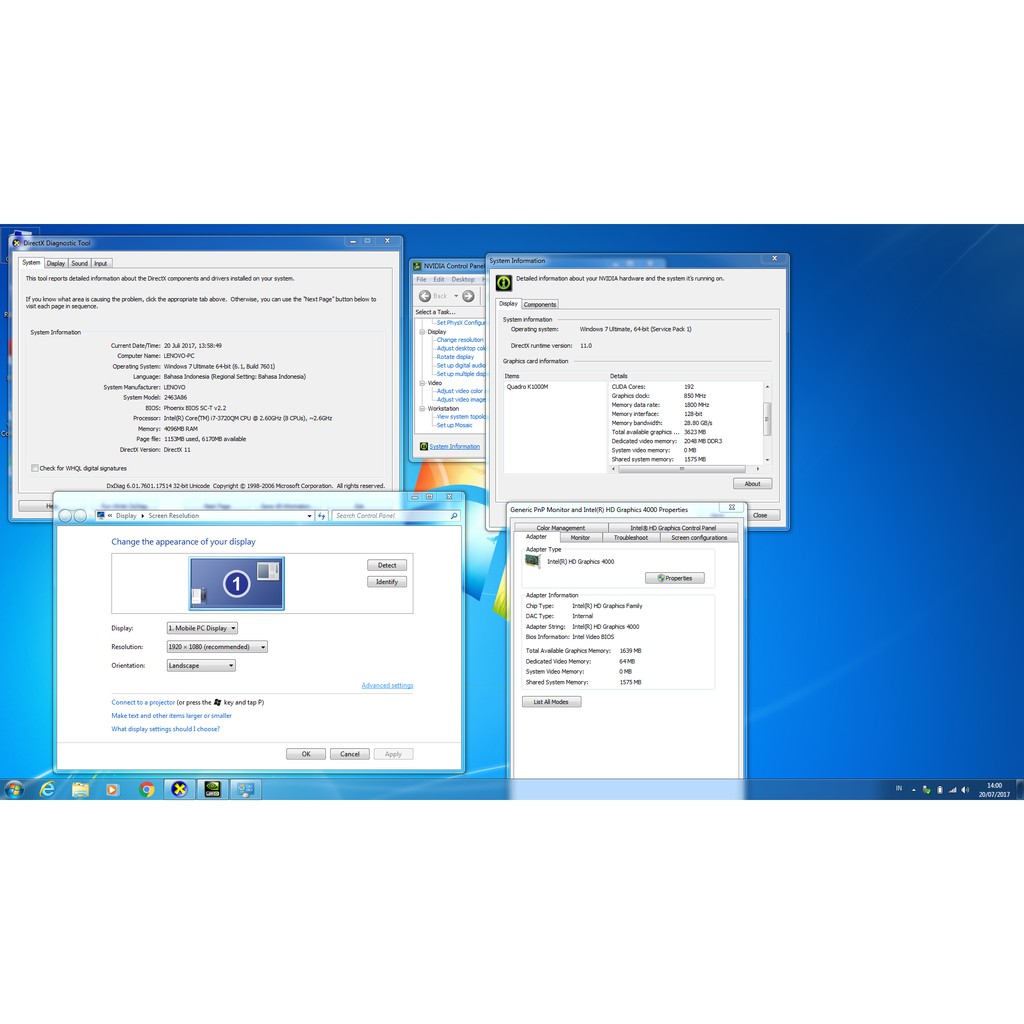1024x1024 pixels.
Task: Collapse the Workstation tree node
Action: click(x=421, y=408)
